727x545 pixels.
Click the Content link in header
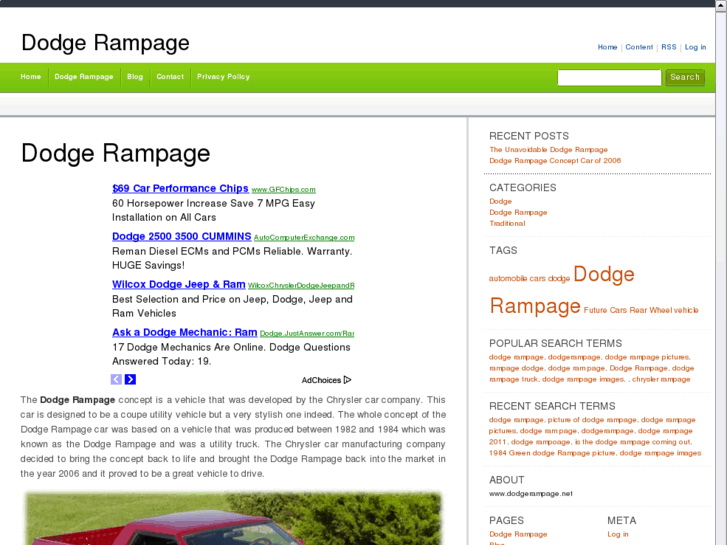point(639,47)
